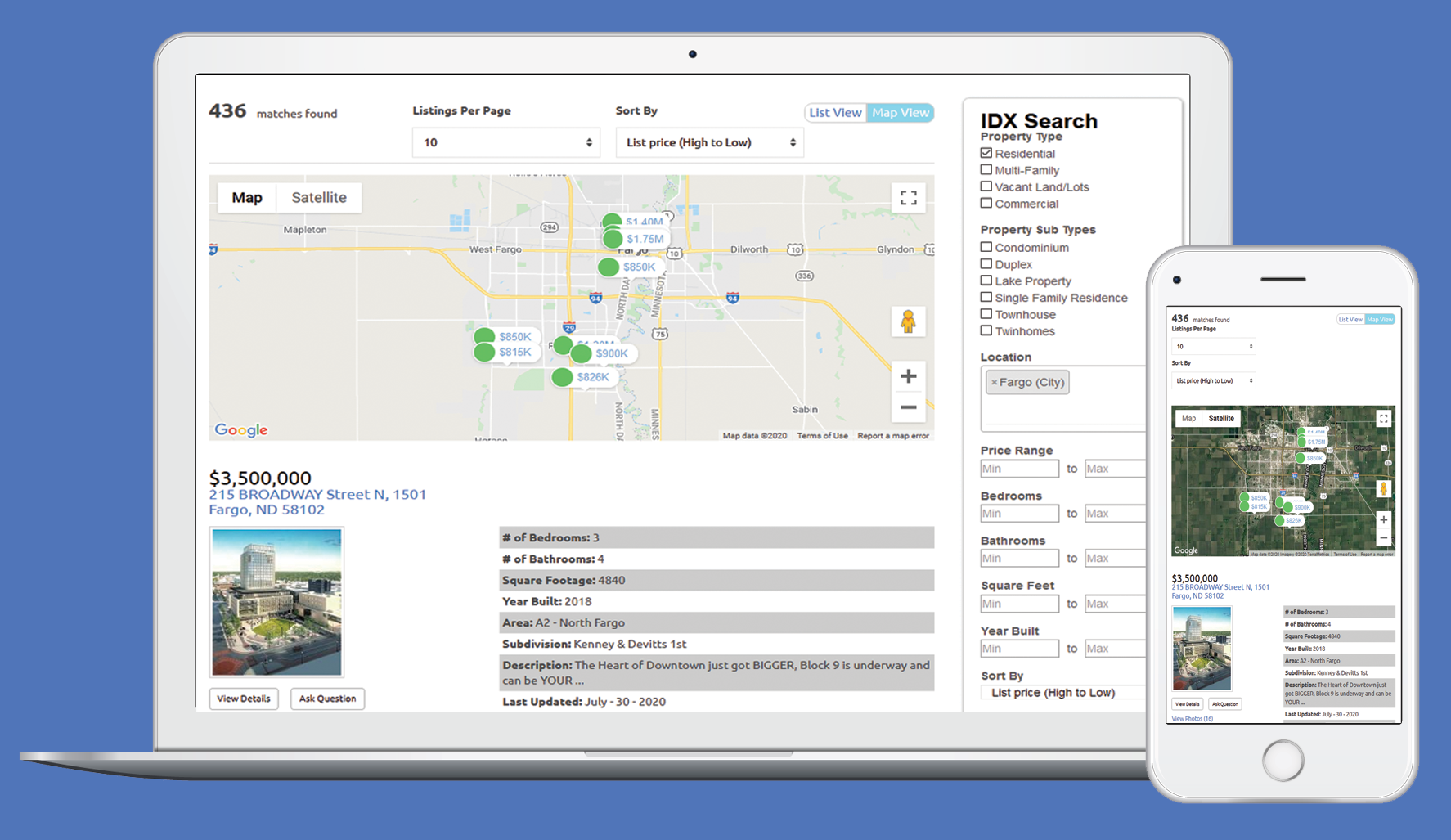1451x840 pixels.
Task: Open Listings Per Page dropdown on laptop
Action: [x=506, y=142]
